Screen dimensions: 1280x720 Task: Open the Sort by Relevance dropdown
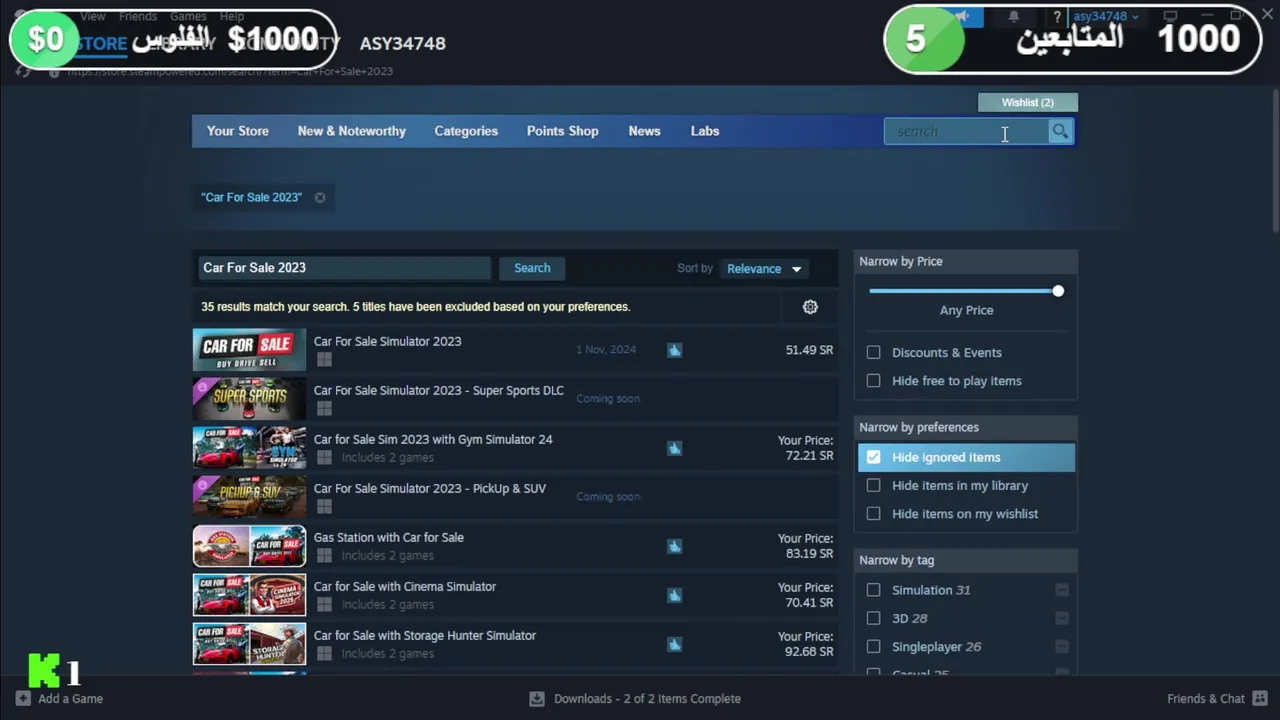pos(764,268)
